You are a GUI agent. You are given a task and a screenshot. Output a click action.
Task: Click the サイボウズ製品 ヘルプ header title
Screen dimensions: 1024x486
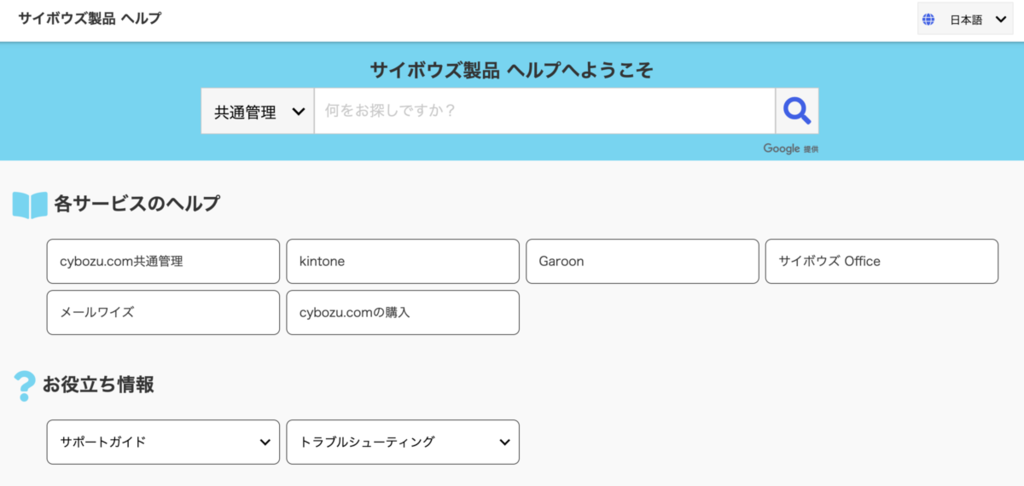89,19
